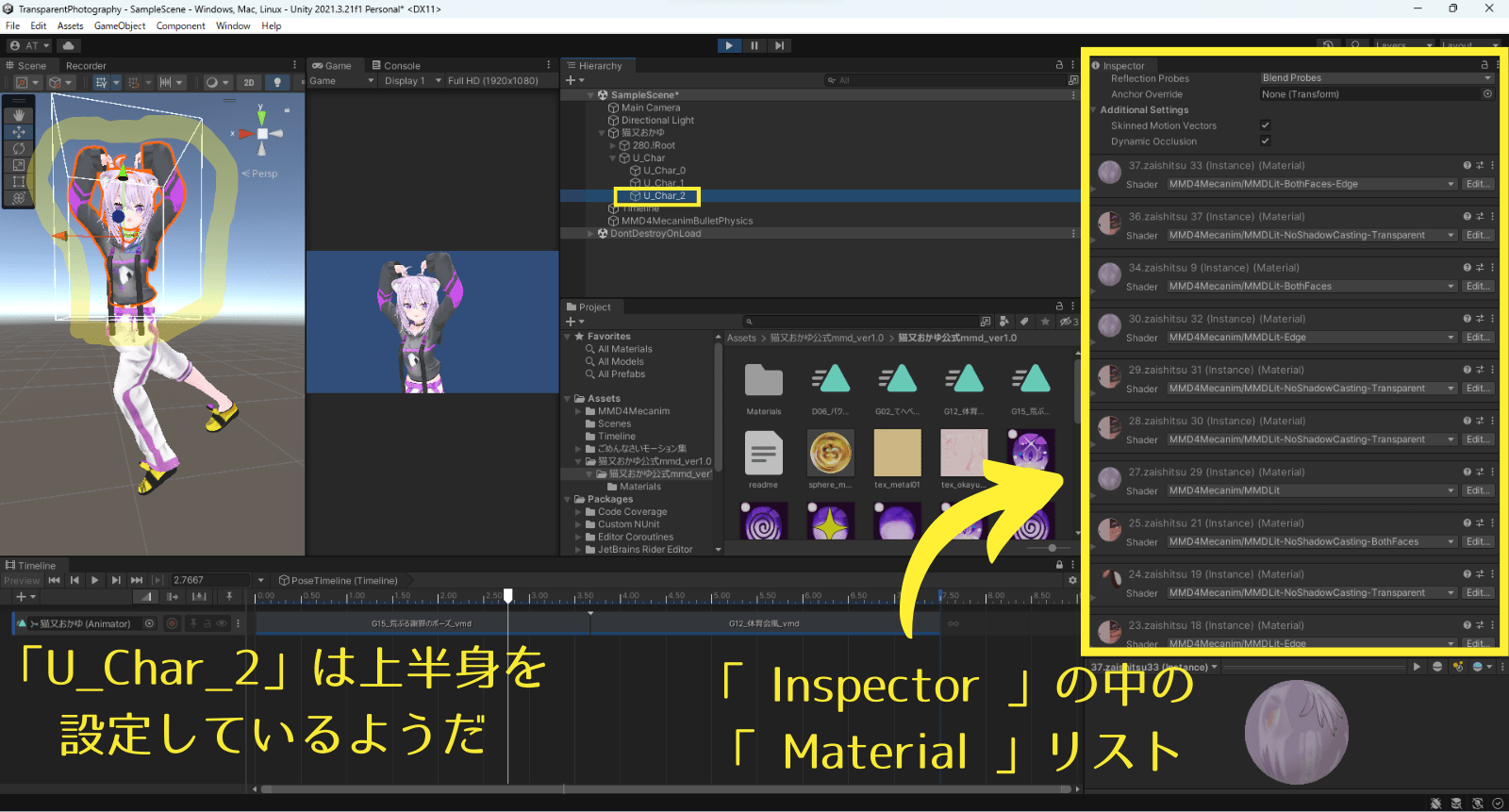Play the Timeline with its play button
The image size is (1509, 812).
(95, 580)
